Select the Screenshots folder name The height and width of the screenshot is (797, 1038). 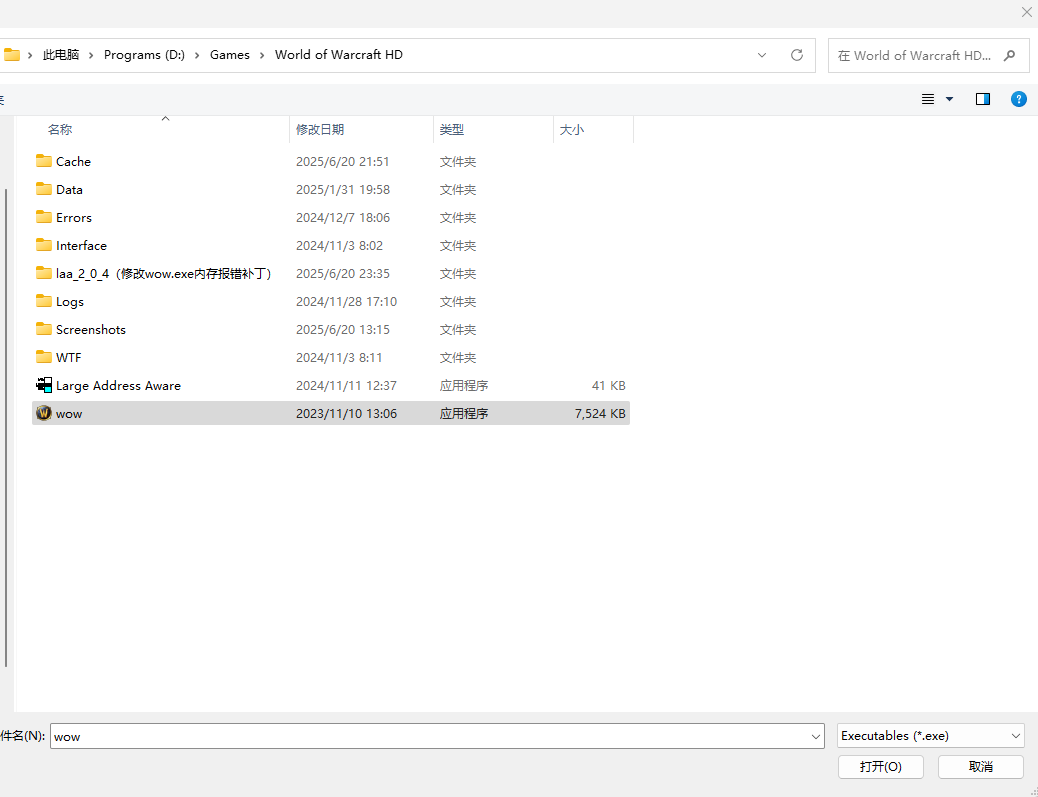coord(91,330)
